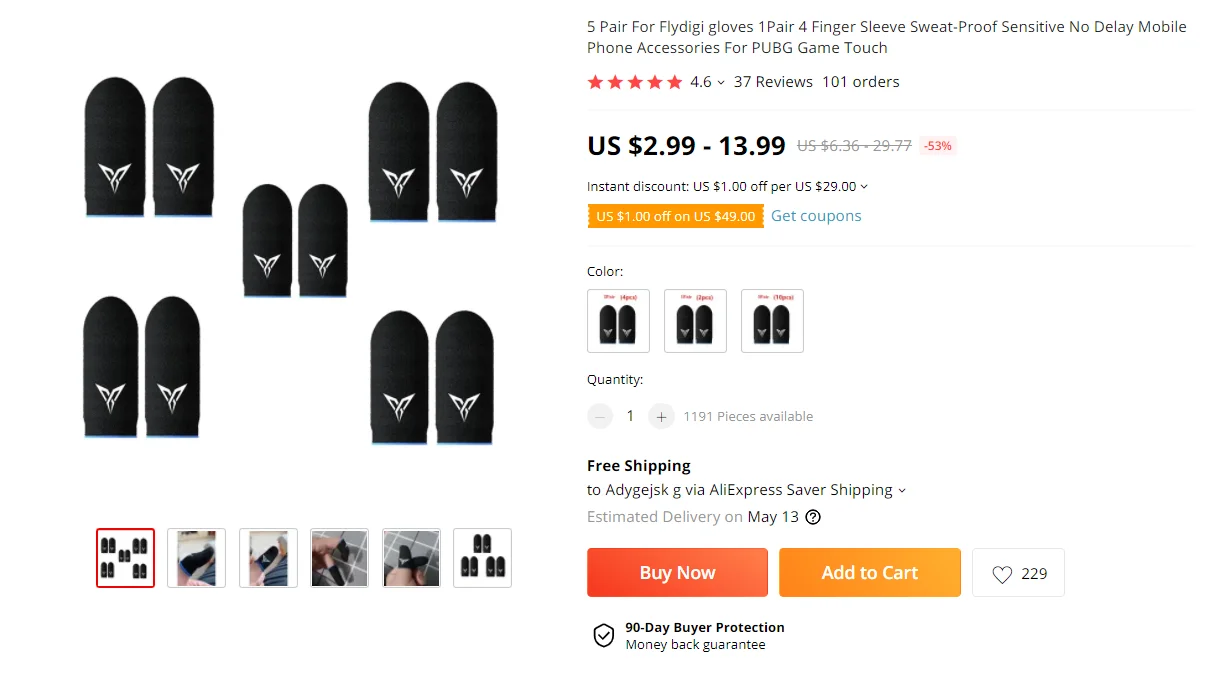The width and height of the screenshot is (1217, 690).
Task: Click the Buyer Protection shield icon
Action: 603,636
